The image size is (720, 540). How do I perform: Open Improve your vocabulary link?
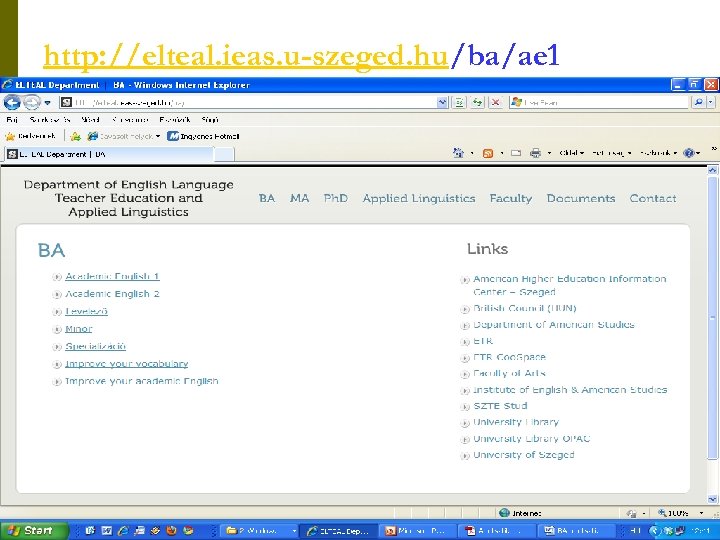tap(127, 364)
